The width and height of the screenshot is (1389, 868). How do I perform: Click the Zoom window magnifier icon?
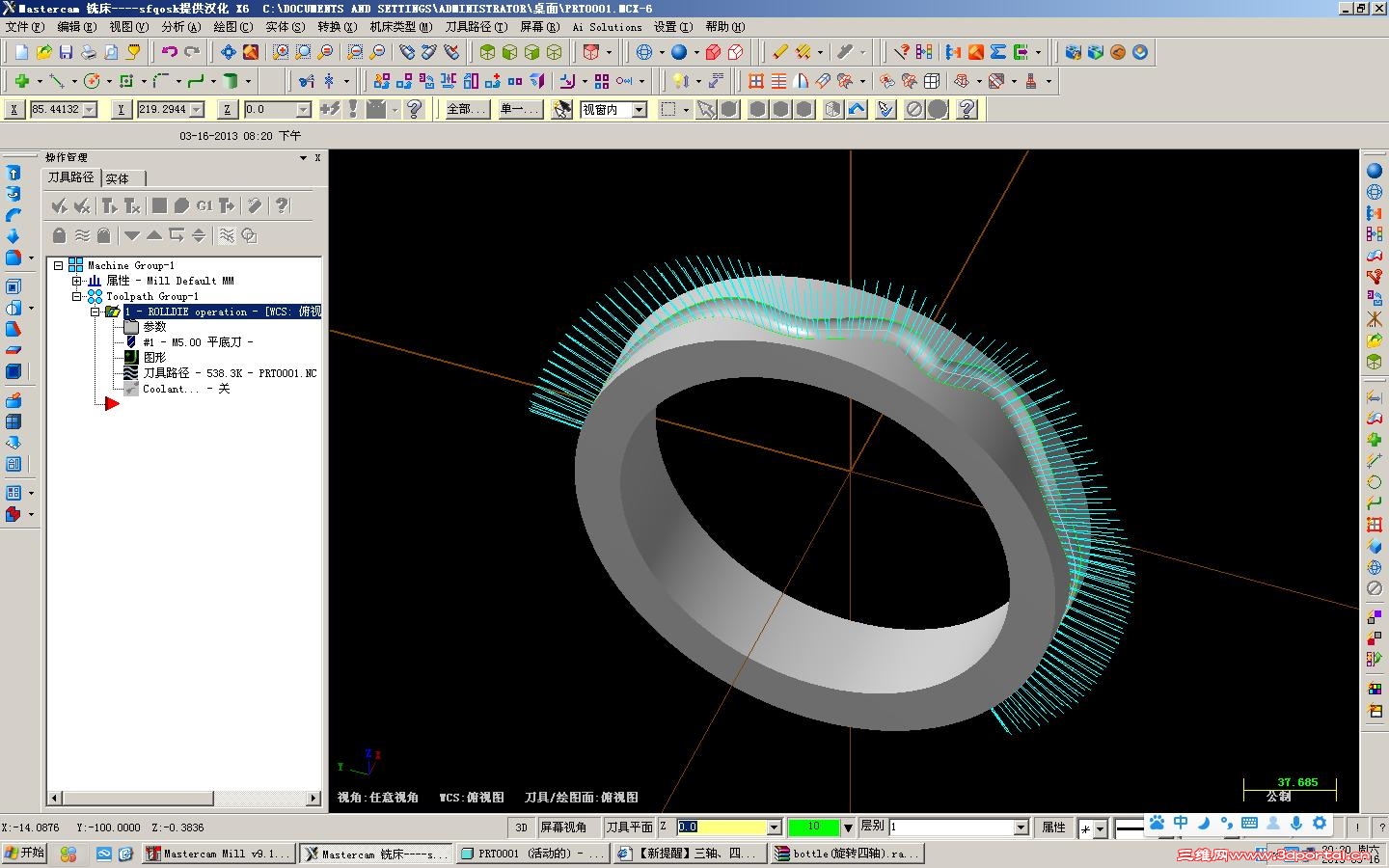(281, 52)
